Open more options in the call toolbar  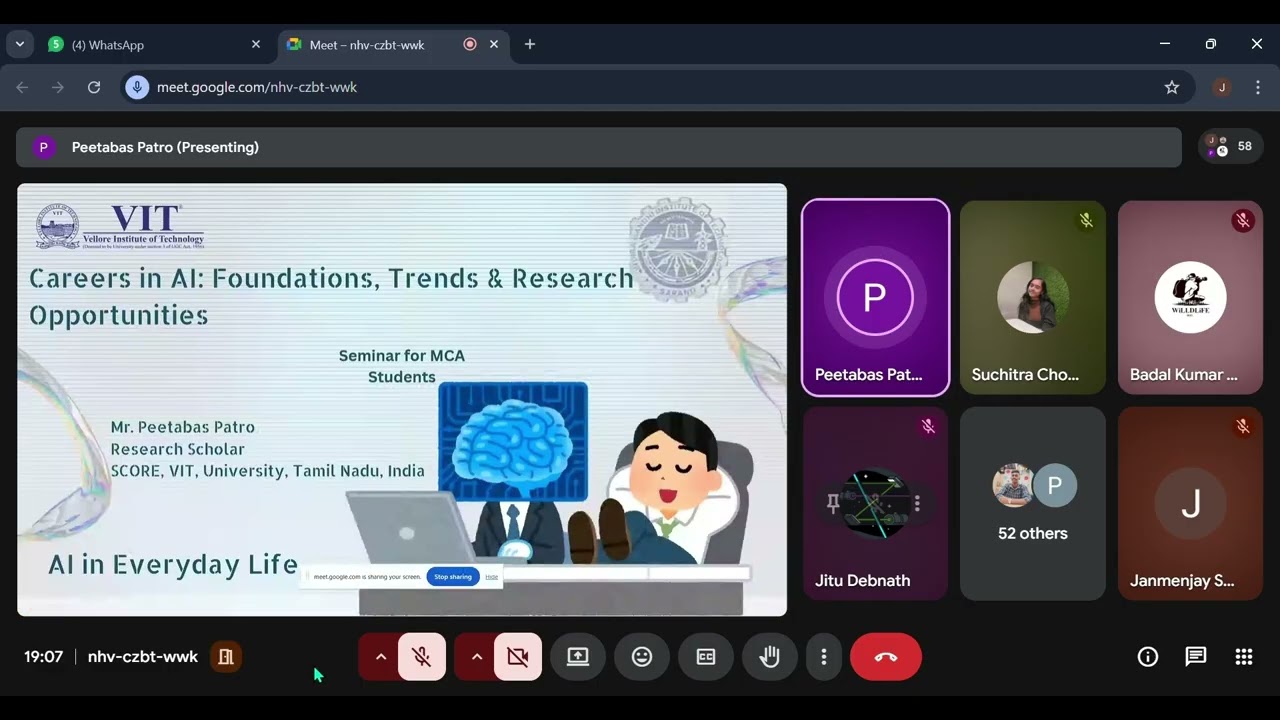824,657
